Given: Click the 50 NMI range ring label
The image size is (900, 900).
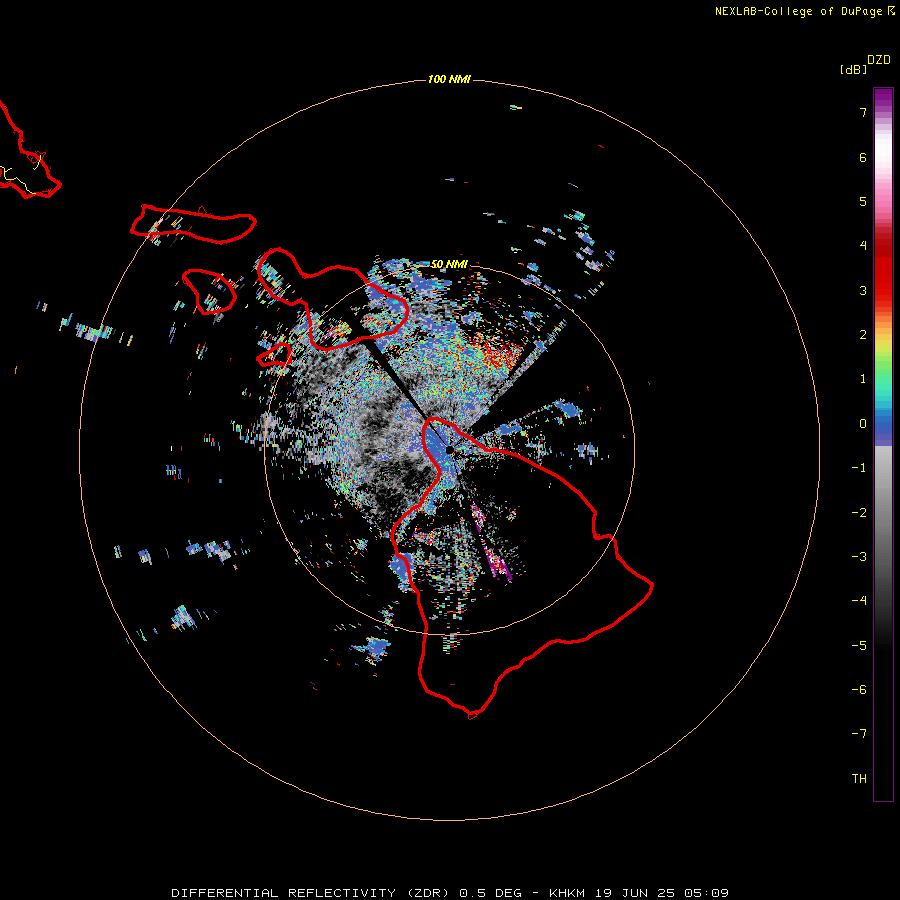Looking at the screenshot, I should pyautogui.click(x=449, y=264).
